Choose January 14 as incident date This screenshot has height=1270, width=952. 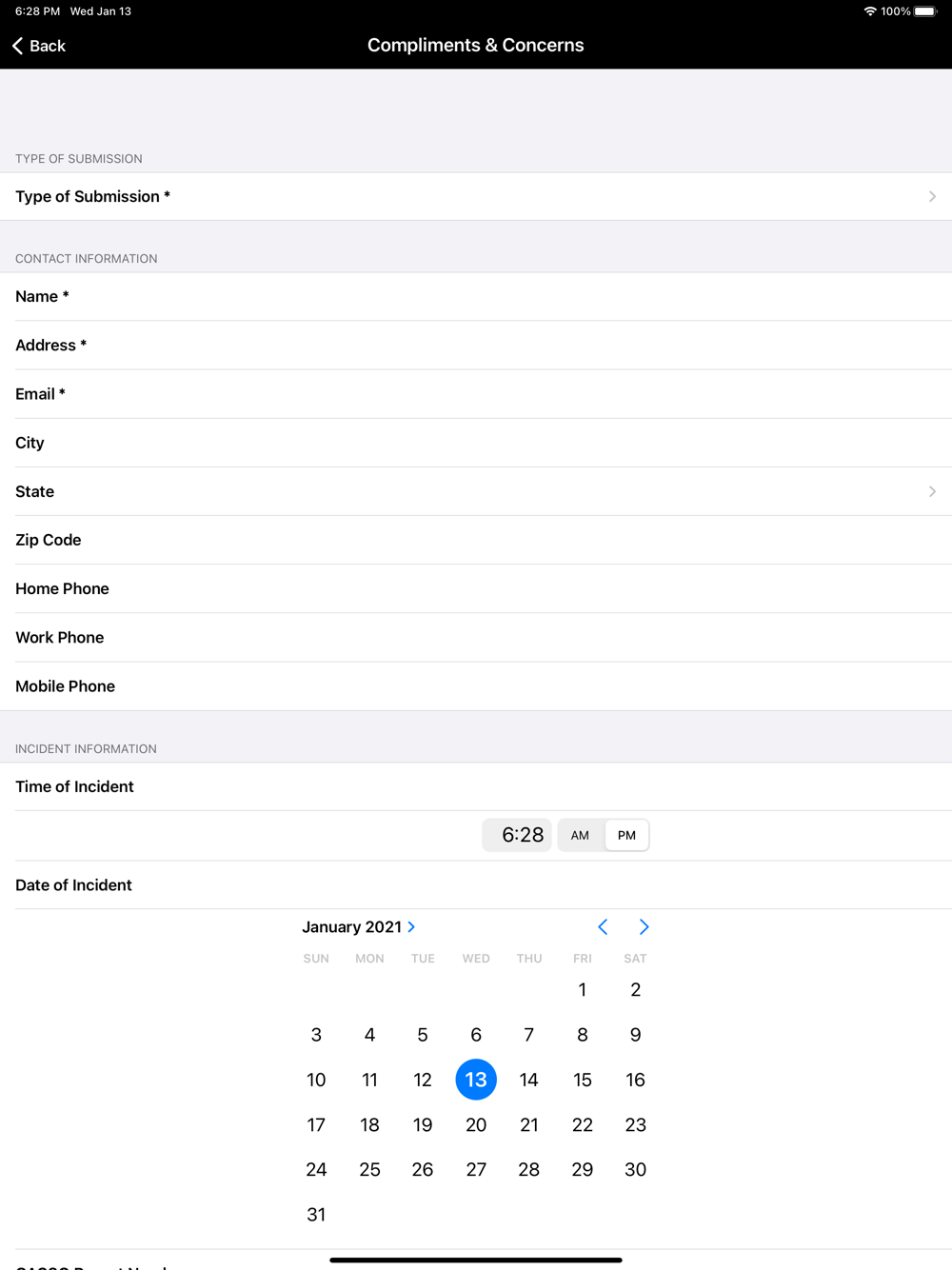(x=529, y=1080)
